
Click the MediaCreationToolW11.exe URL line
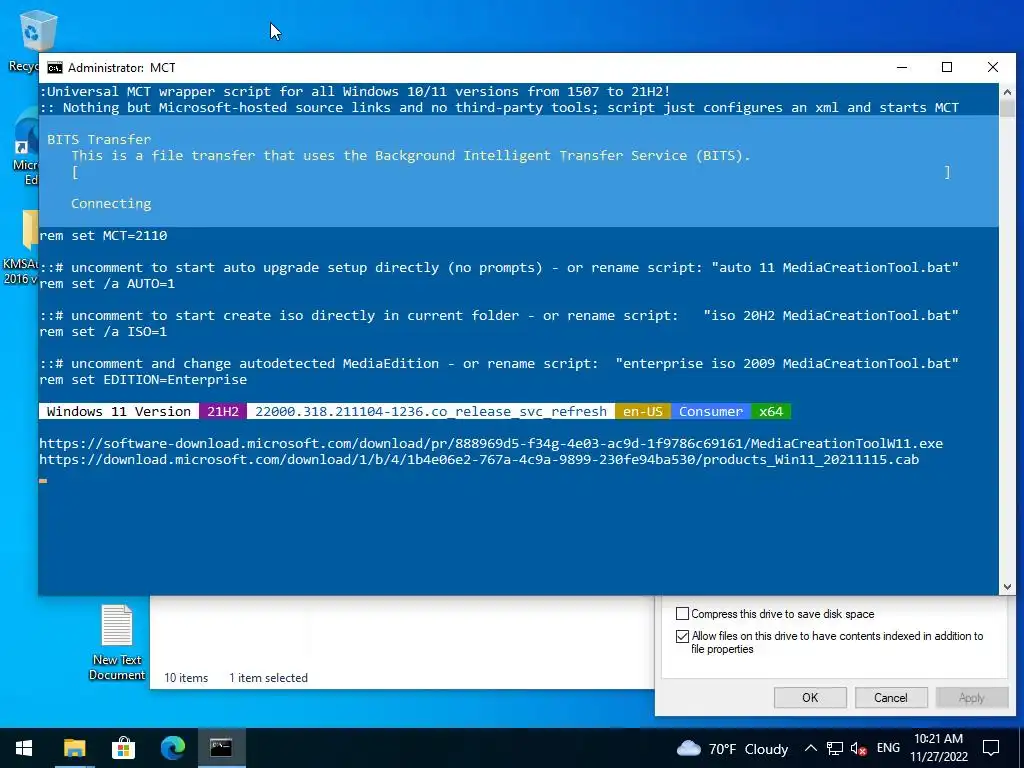(x=491, y=443)
